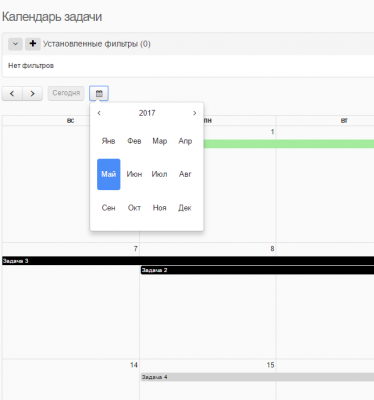Select month Ноя in picker
Screen dimensions: 374x400
pyautogui.click(x=160, y=208)
